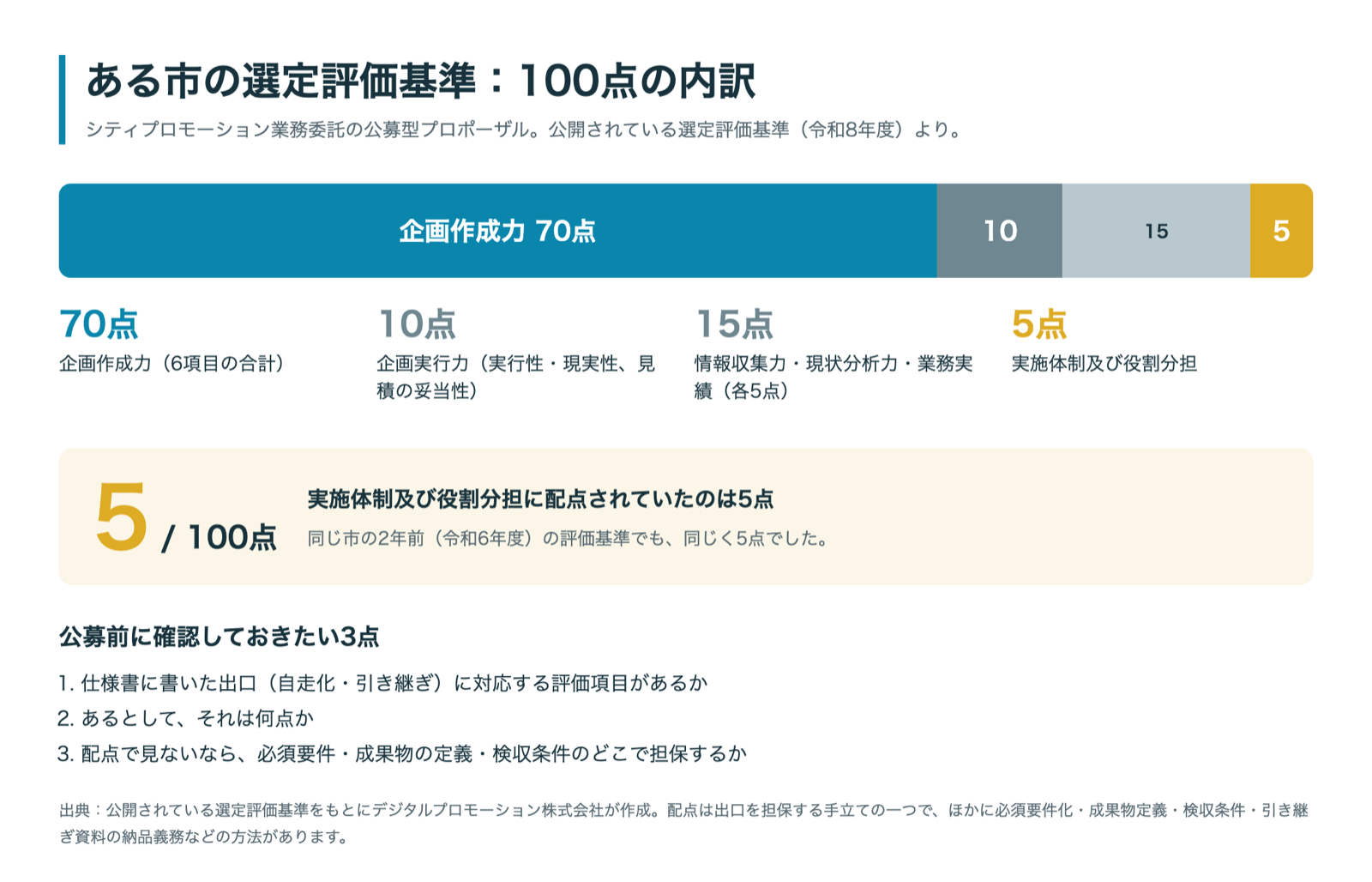This screenshot has height=882, width=1372.
Task: Select the subtitle starting 「シティプロモーション業務委託」
Action: 525,130
